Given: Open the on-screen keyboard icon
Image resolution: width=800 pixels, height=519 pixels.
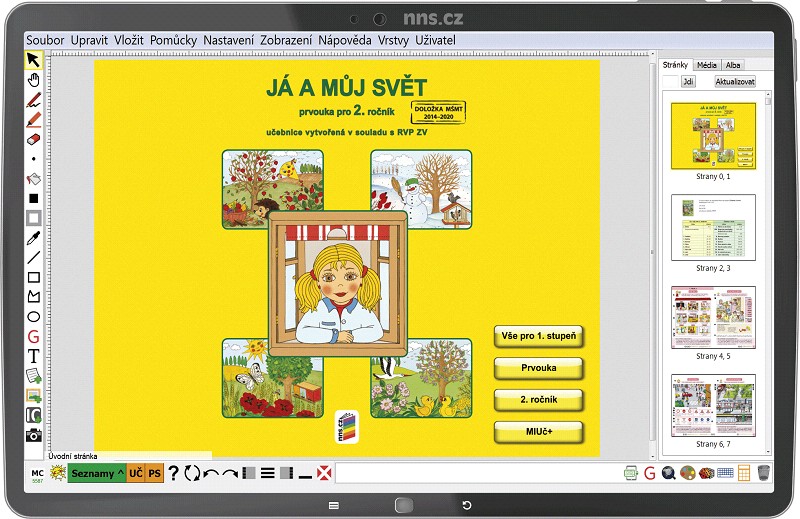Looking at the screenshot, I should tap(725, 473).
